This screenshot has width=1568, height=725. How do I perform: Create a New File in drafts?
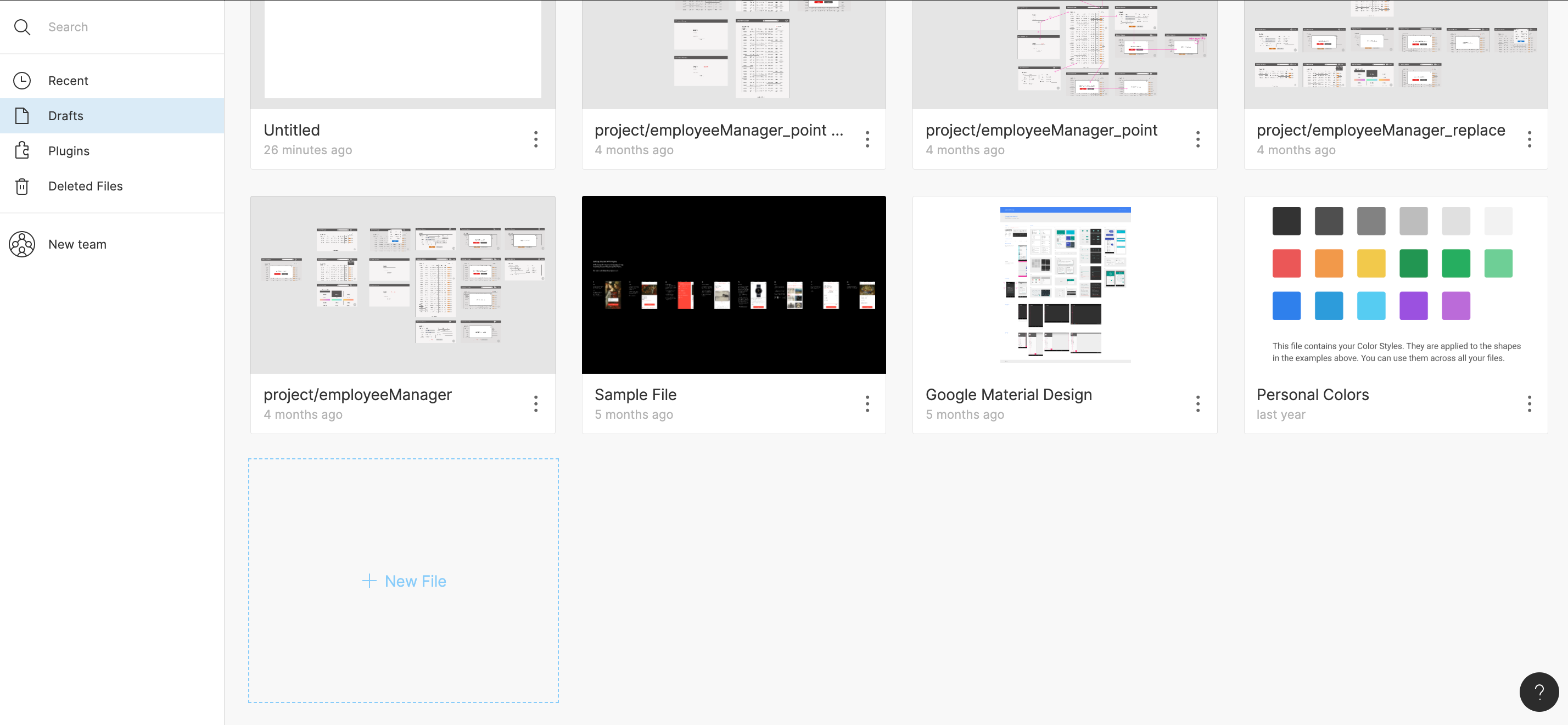(x=403, y=581)
